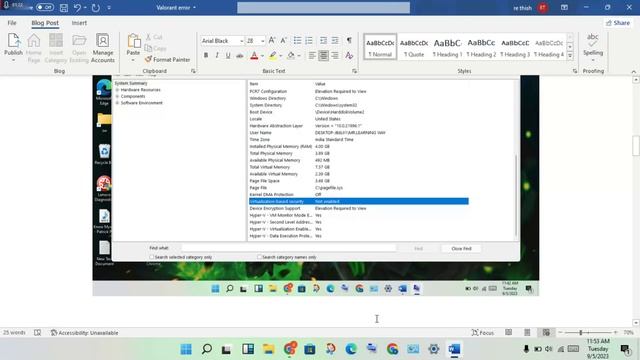Open File Explorer from the taskbar
This screenshot has width=640, height=360.
269,349
